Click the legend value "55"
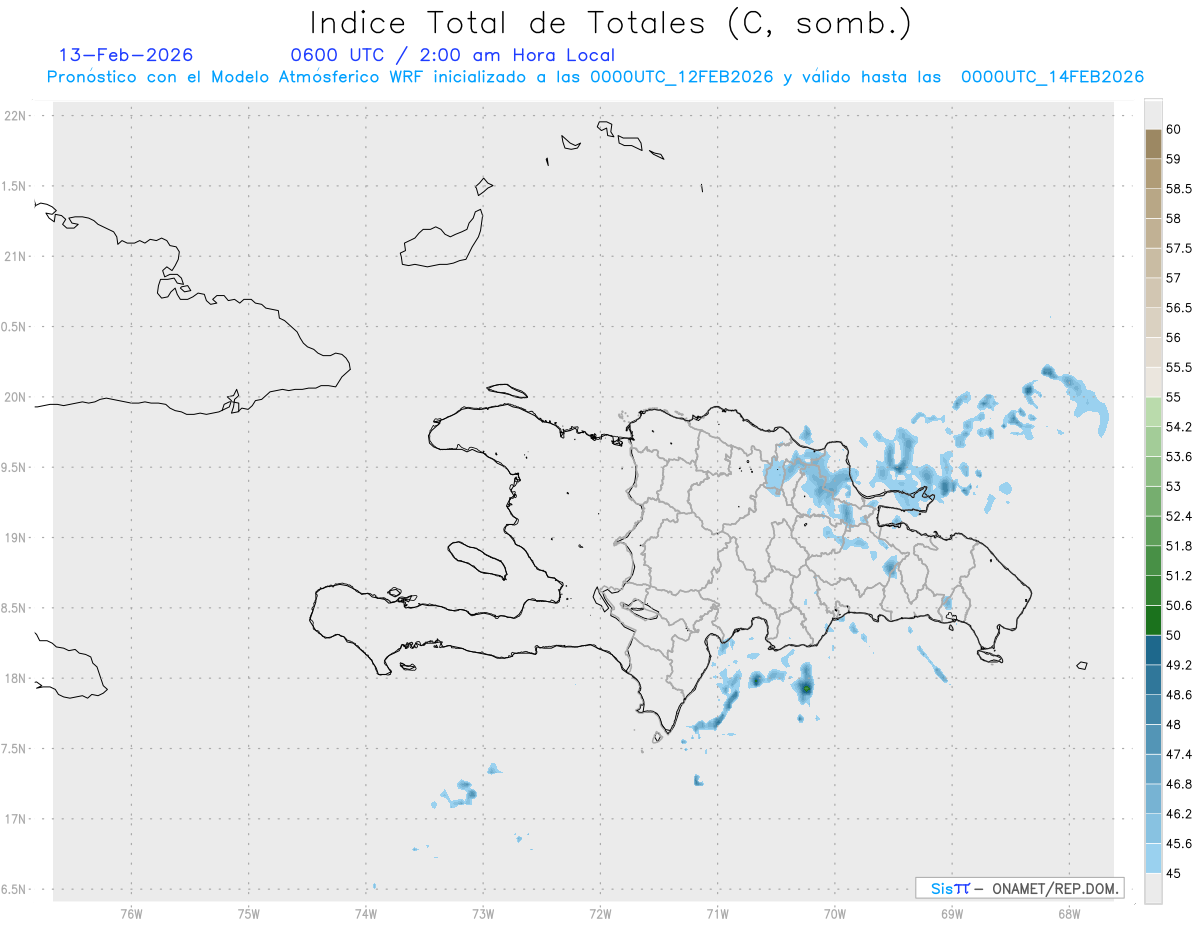 click(1173, 397)
